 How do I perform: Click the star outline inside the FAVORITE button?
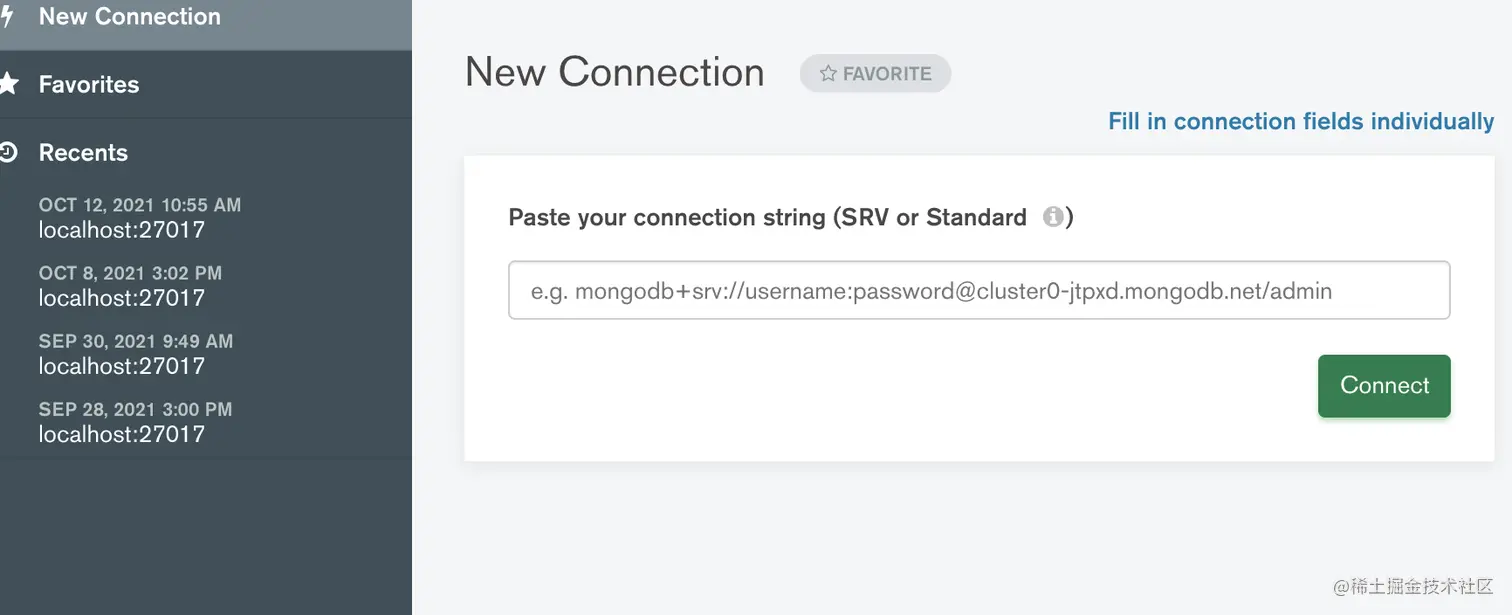(x=828, y=74)
